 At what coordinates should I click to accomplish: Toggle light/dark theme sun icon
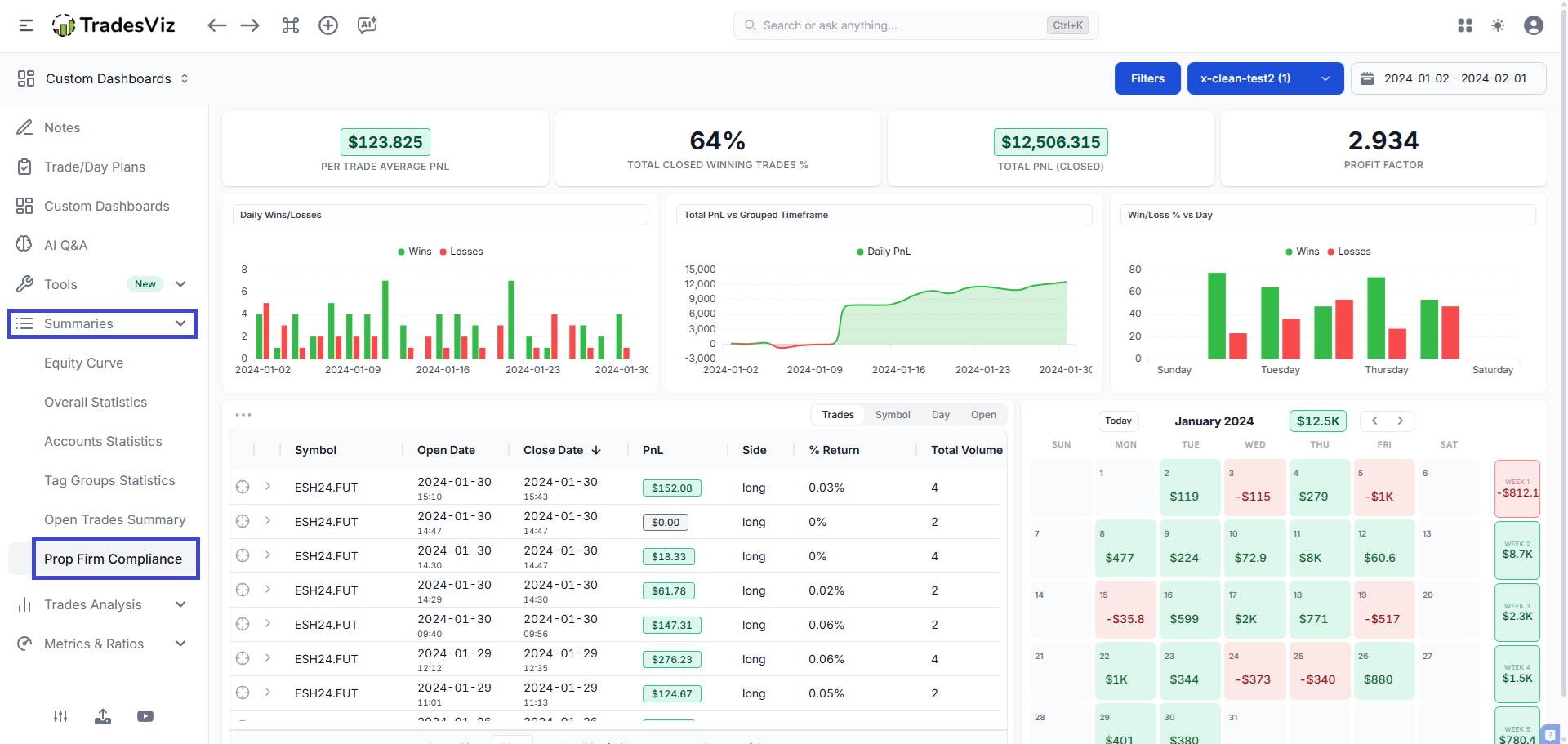click(x=1498, y=25)
